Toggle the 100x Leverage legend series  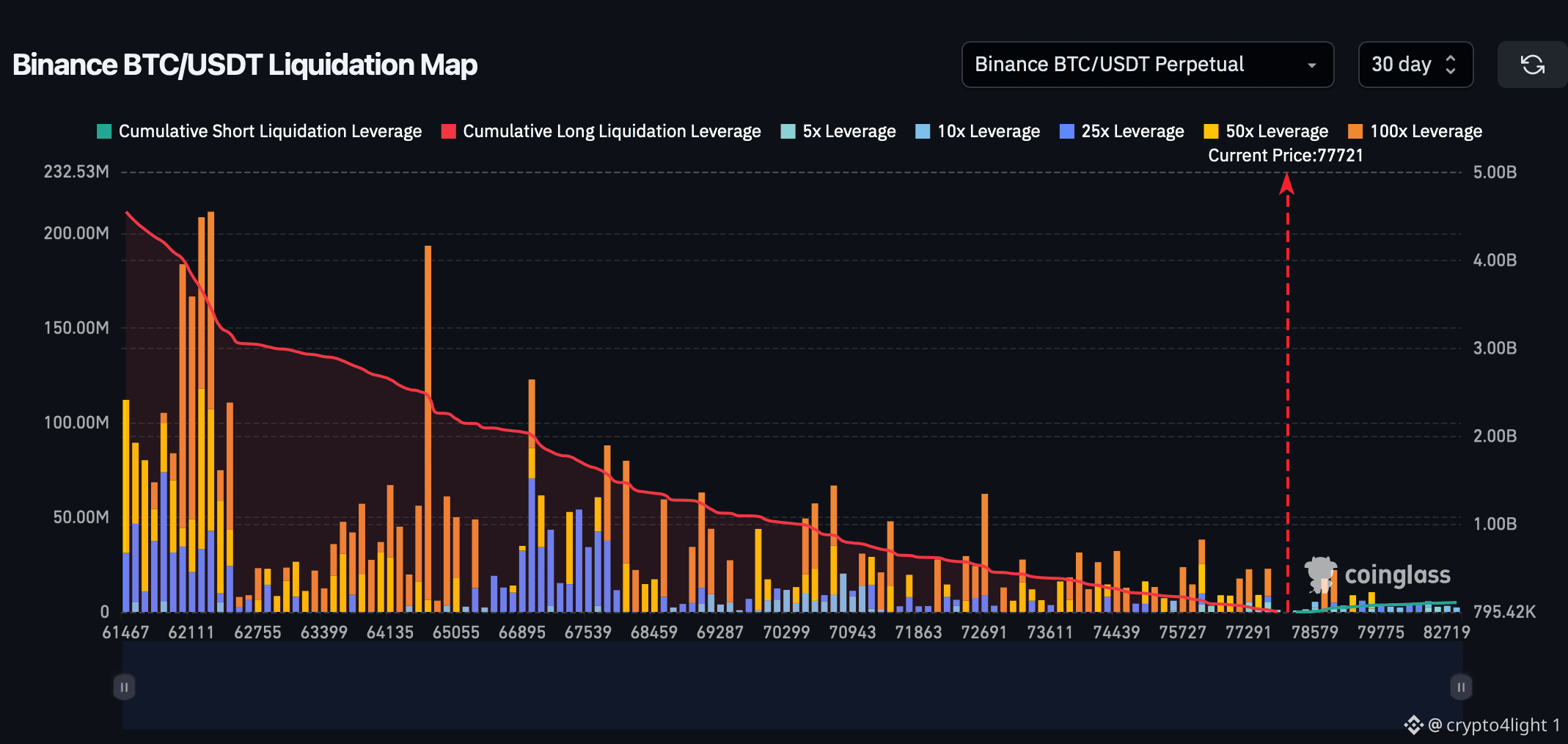[1415, 131]
